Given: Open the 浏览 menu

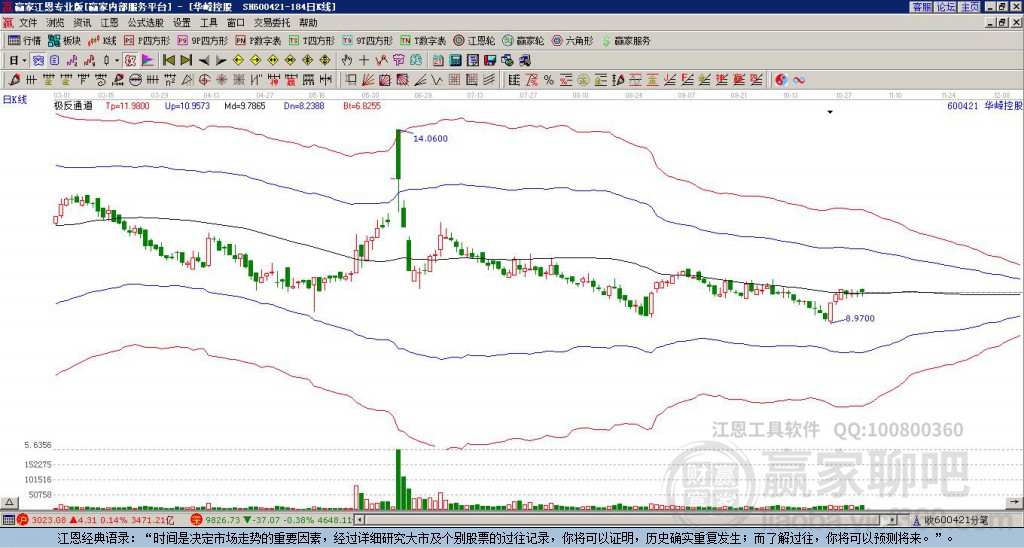Looking at the screenshot, I should [x=55, y=23].
